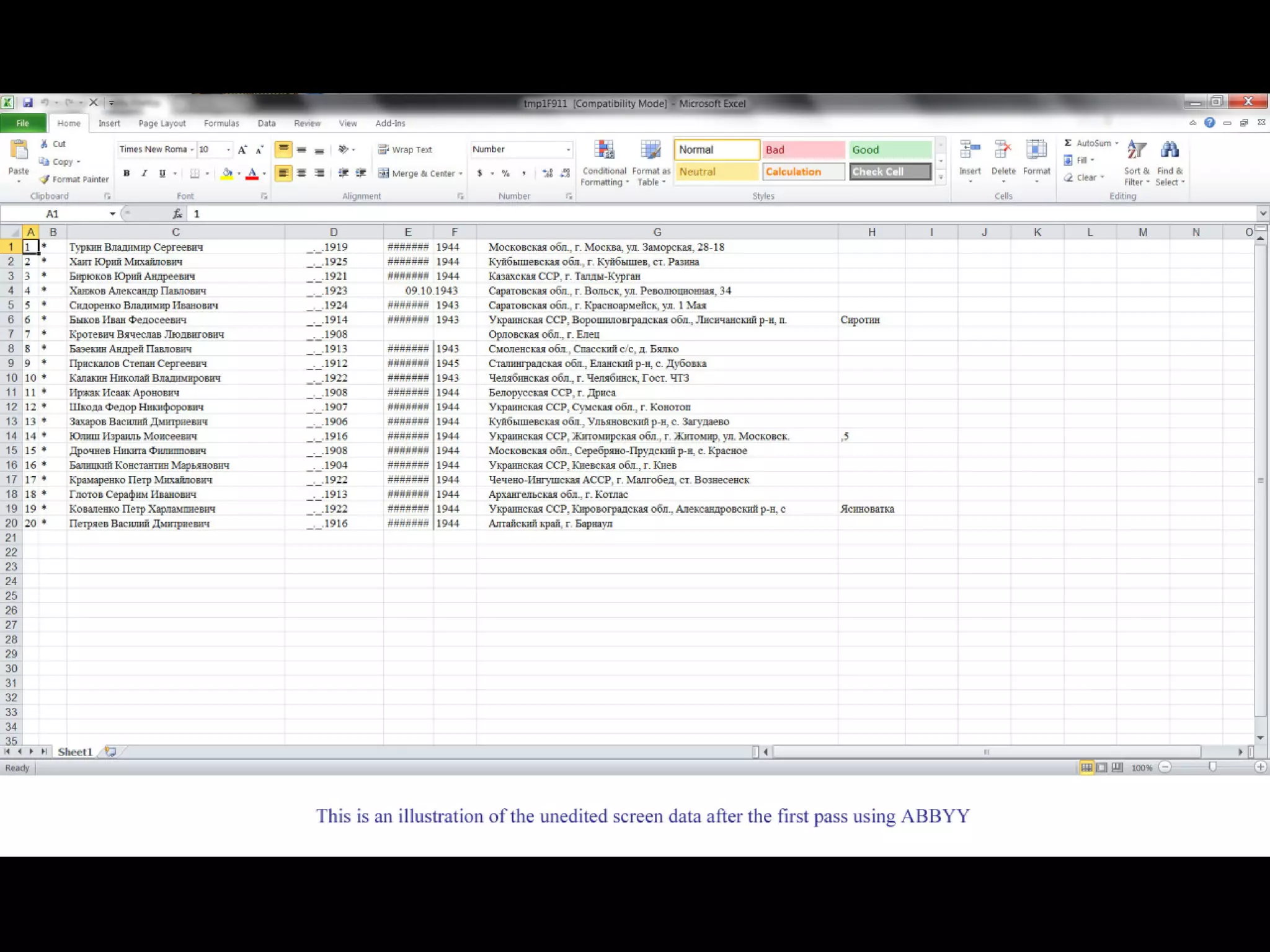This screenshot has width=1270, height=952.
Task: Toggle Italic formatting
Action: point(144,174)
